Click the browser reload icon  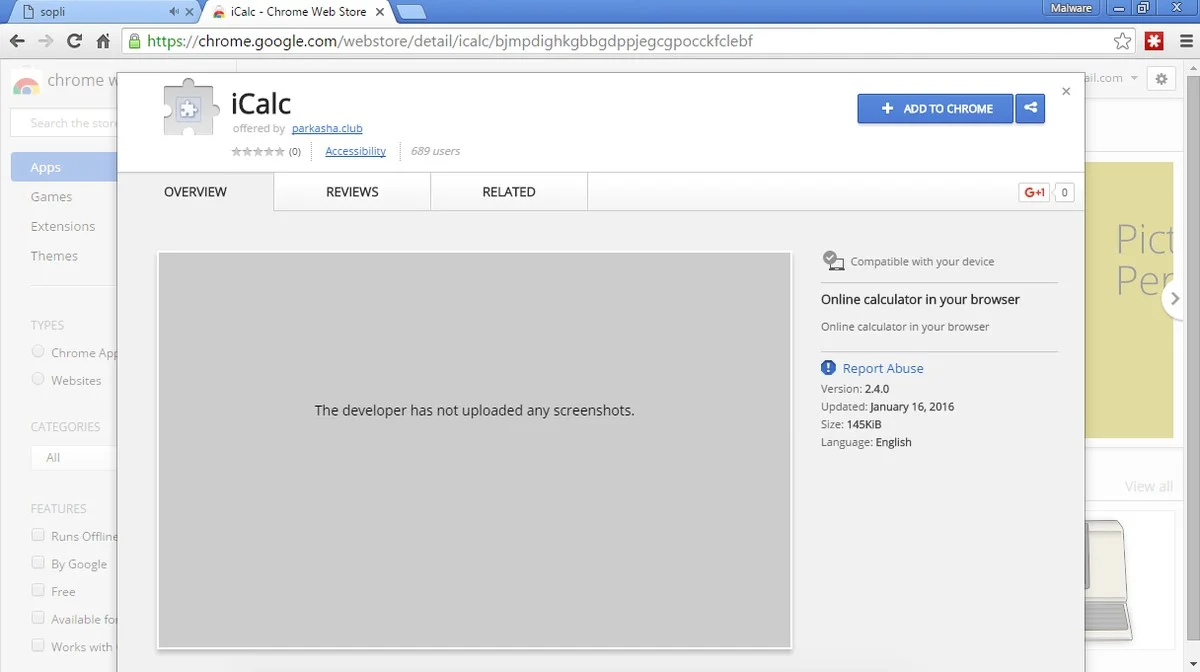(74, 41)
